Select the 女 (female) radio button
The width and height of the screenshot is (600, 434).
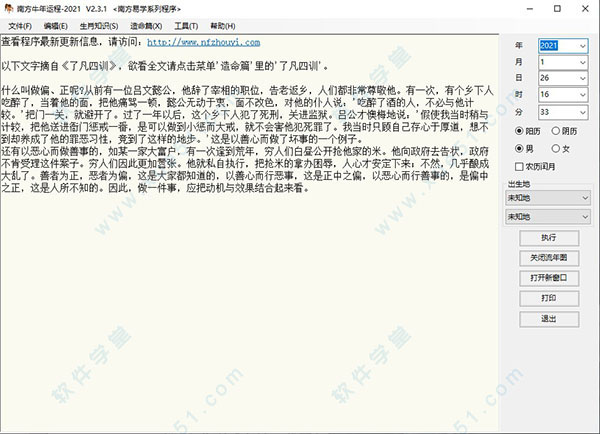[x=555, y=148]
